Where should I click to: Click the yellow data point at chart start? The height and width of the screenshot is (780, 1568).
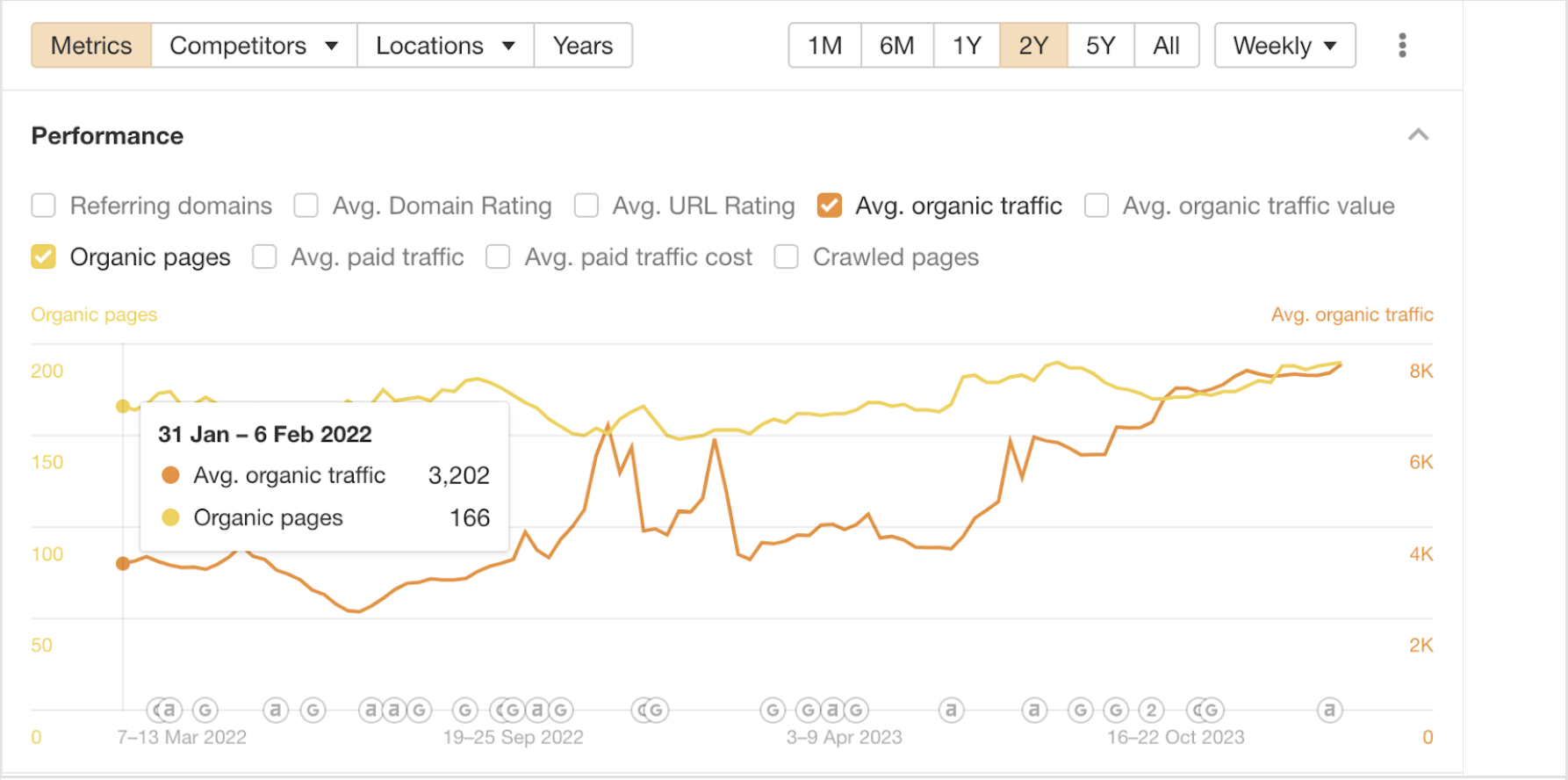pyautogui.click(x=123, y=406)
